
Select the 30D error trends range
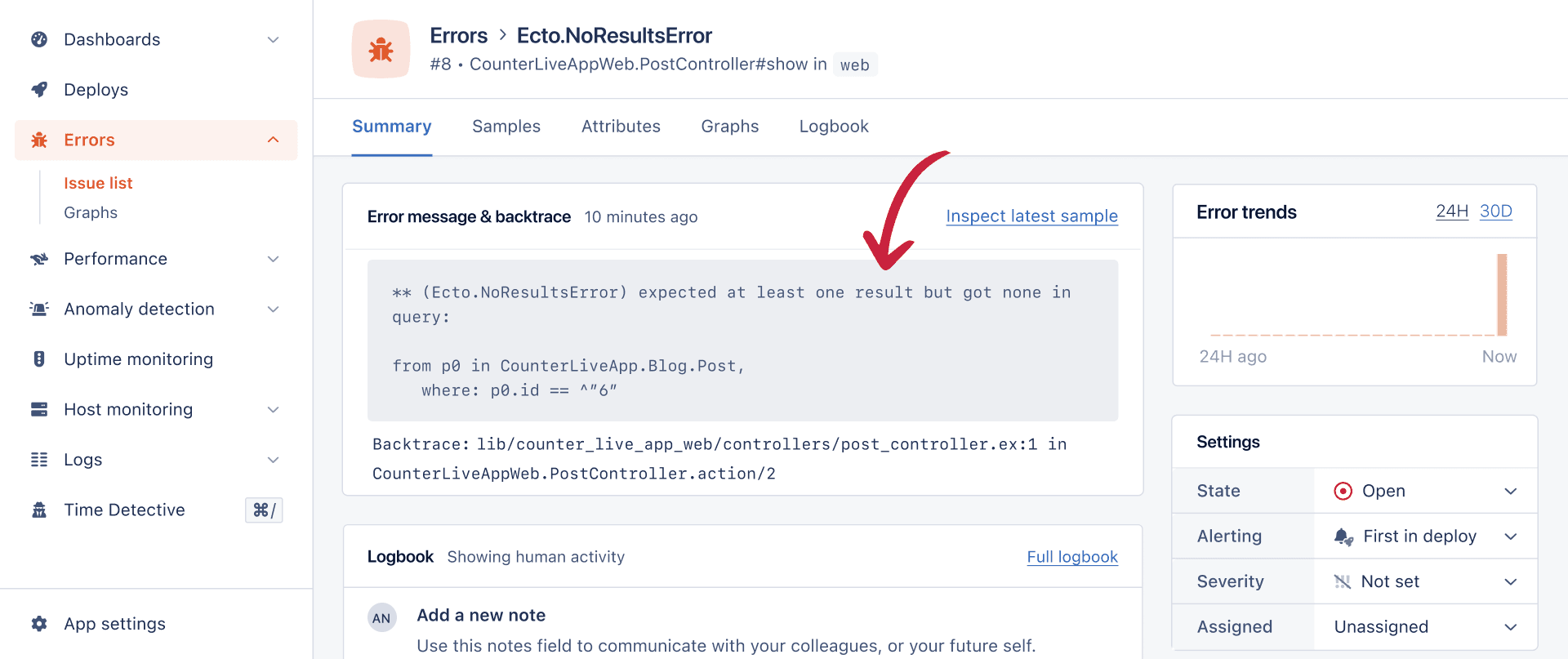pyautogui.click(x=1496, y=212)
